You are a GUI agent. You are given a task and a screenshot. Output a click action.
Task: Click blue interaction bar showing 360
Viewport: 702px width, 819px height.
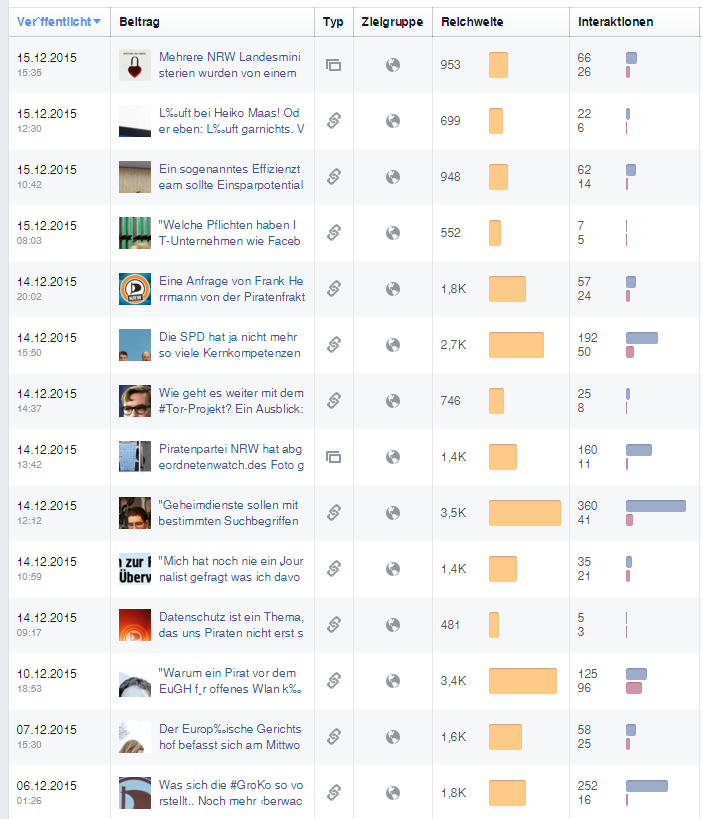(656, 506)
